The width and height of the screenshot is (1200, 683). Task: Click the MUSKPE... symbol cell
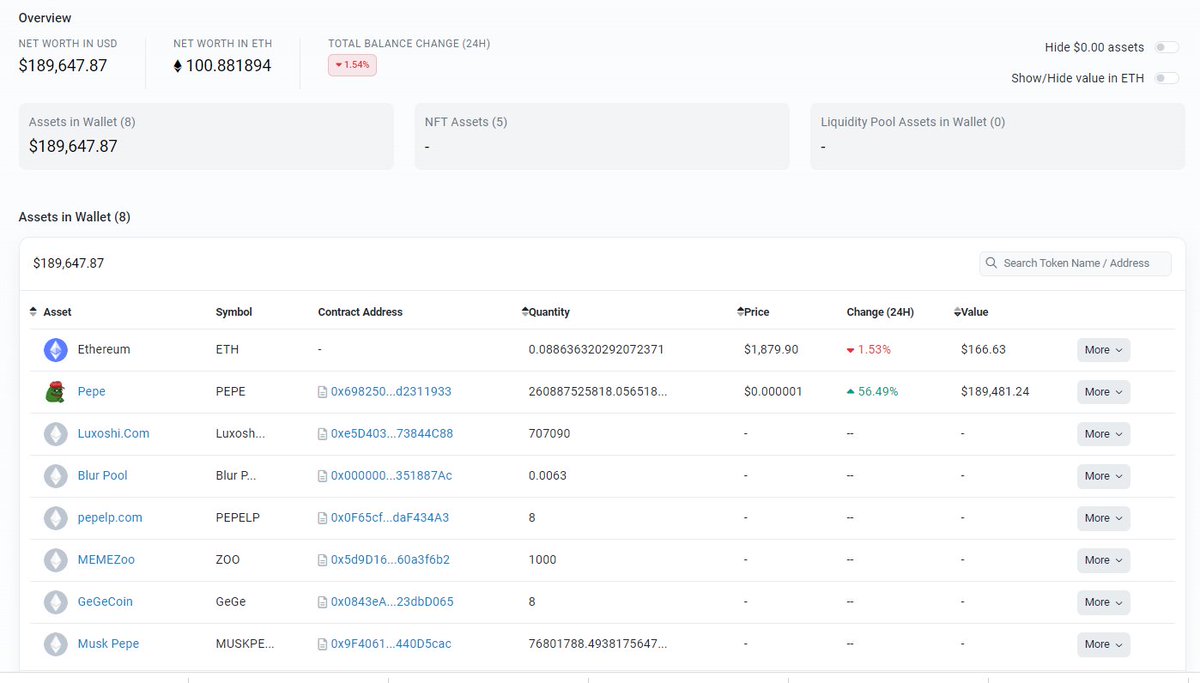pyautogui.click(x=245, y=644)
